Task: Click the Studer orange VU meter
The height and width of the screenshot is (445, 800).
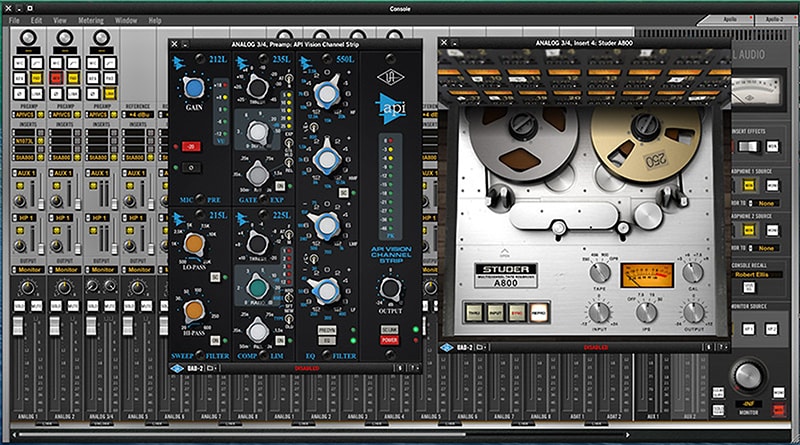Action: coord(647,276)
